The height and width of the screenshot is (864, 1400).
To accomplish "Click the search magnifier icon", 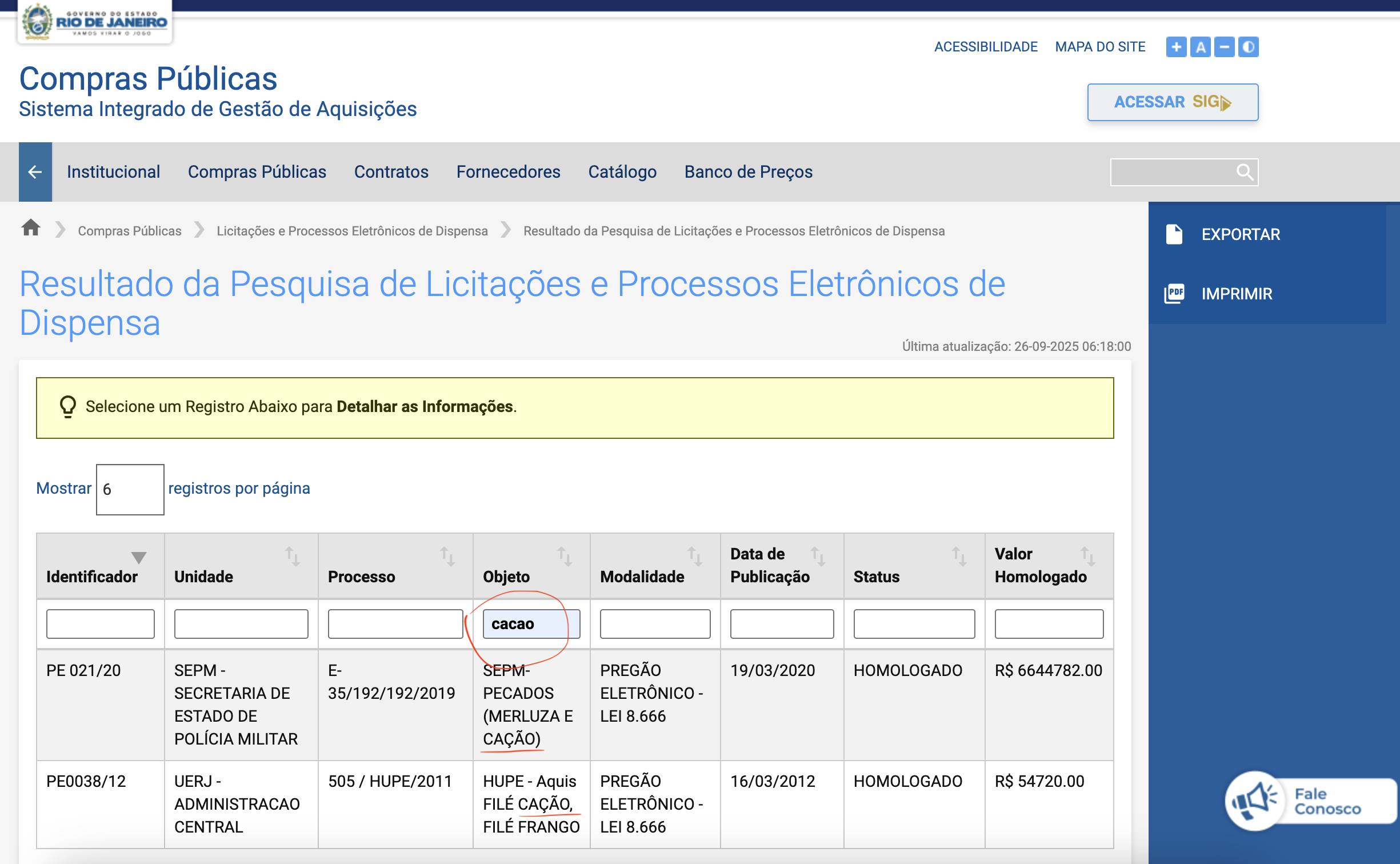I will (1245, 172).
